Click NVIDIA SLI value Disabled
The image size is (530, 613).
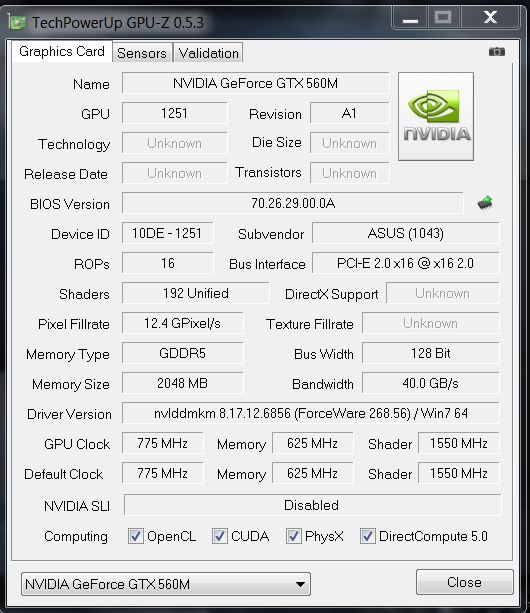tap(312, 505)
